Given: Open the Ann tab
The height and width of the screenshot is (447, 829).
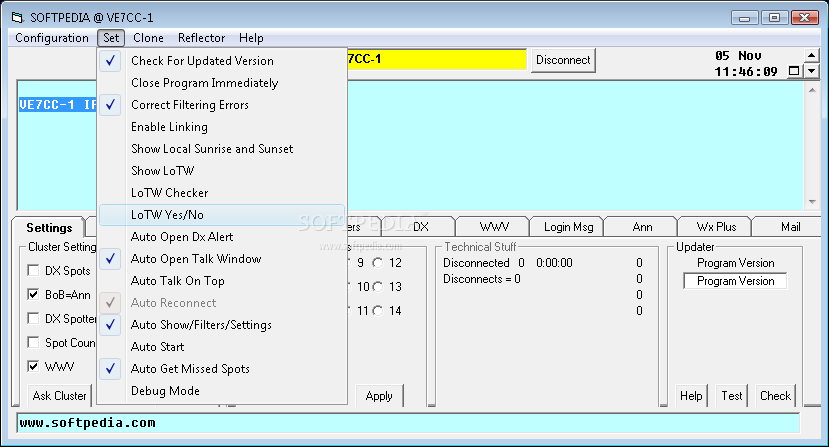Looking at the screenshot, I should (642, 227).
